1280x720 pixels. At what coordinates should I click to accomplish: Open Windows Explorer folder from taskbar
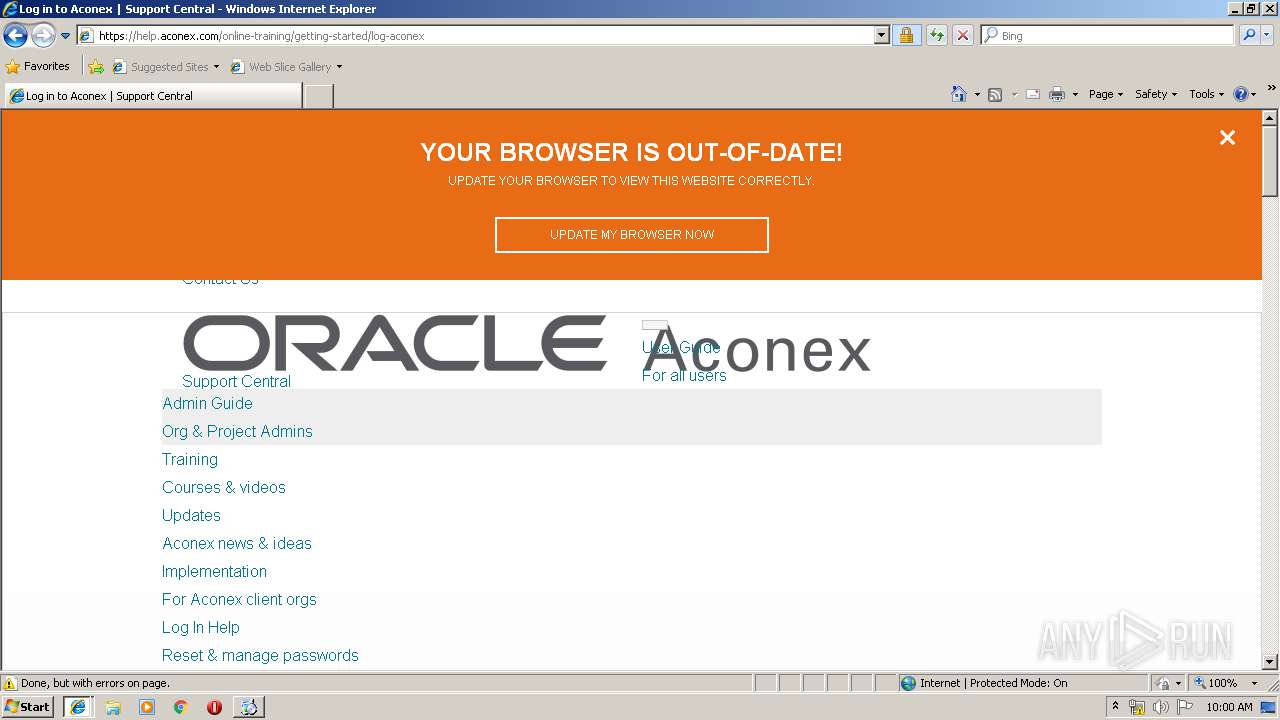(113, 707)
